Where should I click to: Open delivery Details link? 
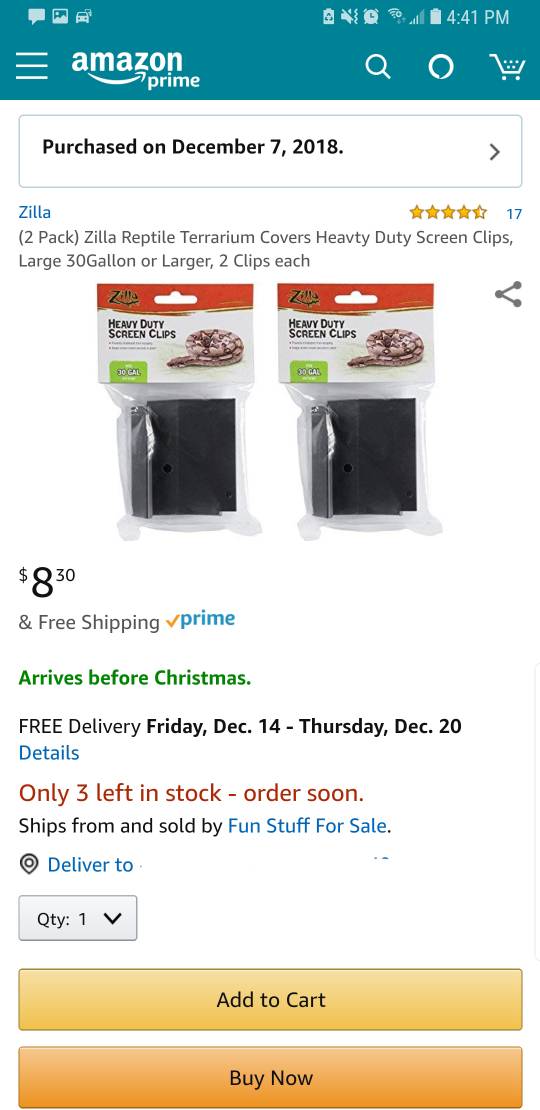coord(49,753)
